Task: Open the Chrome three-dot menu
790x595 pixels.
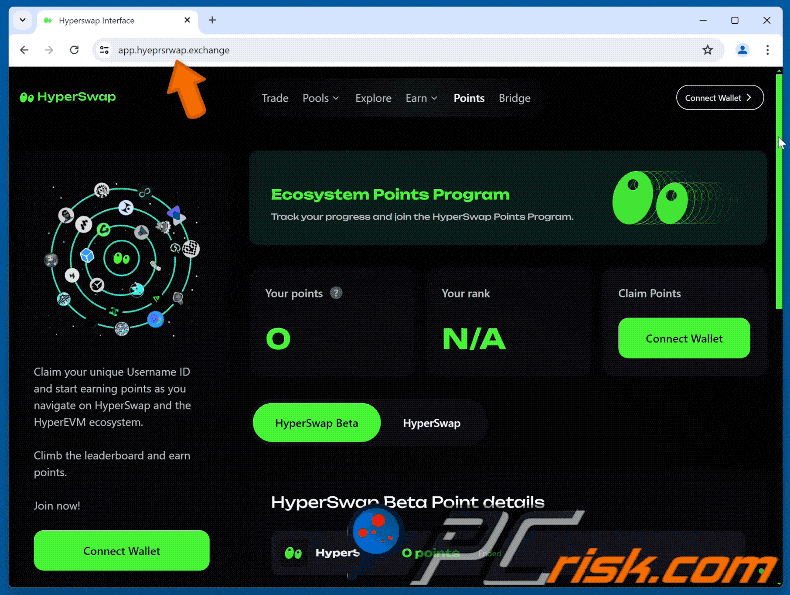Action: click(x=767, y=50)
